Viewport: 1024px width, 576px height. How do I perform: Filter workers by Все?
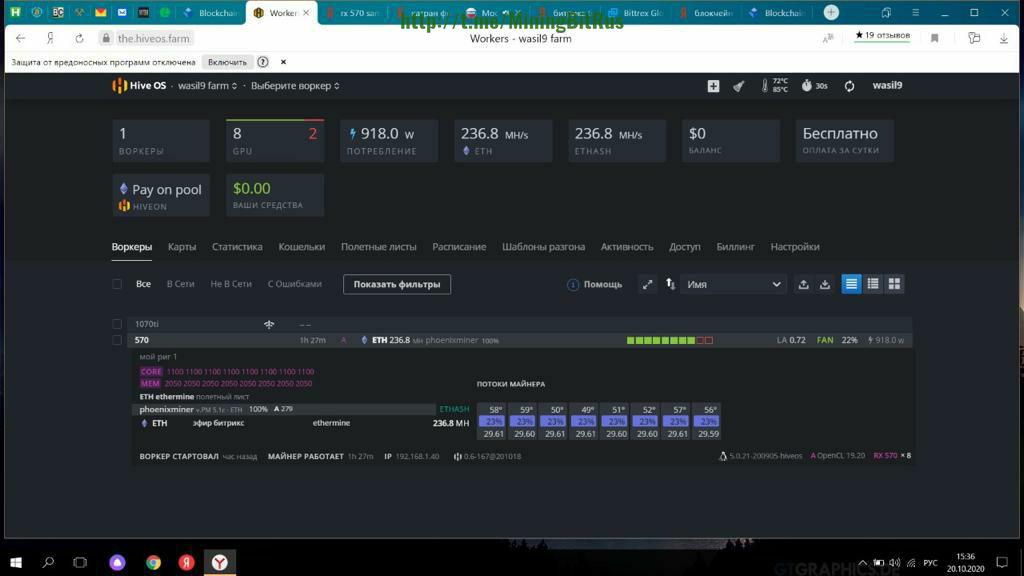pyautogui.click(x=143, y=284)
